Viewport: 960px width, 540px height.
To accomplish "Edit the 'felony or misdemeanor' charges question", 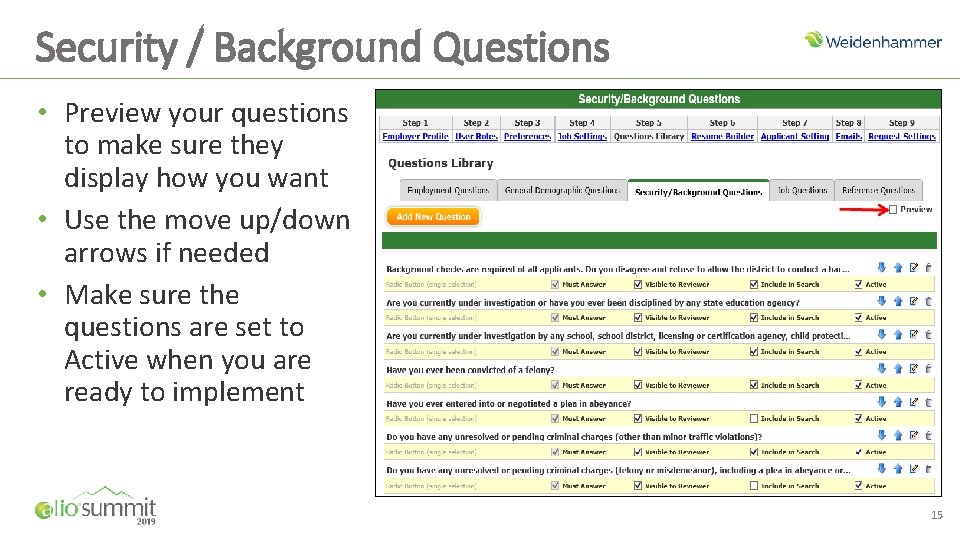I will click(913, 469).
